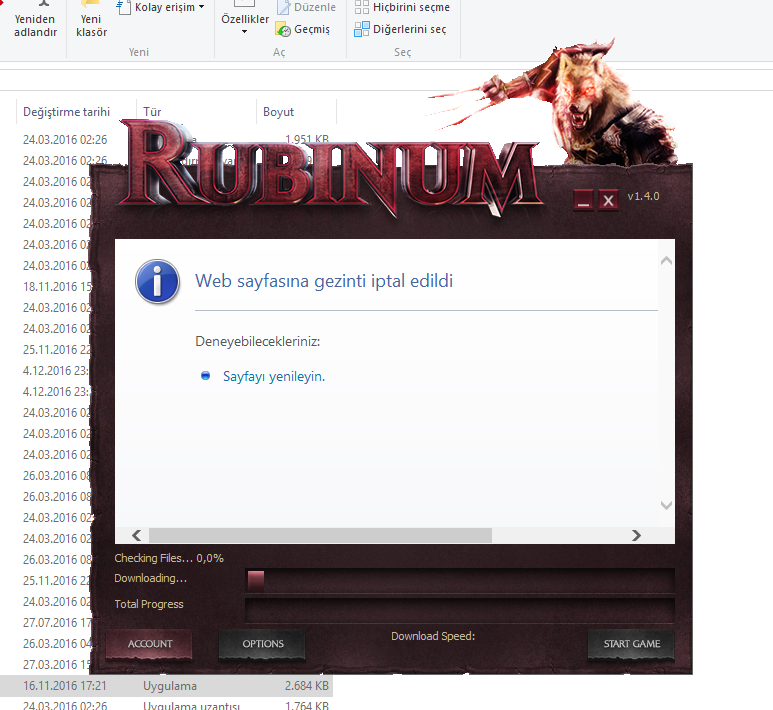The image size is (773, 710).
Task: Select the row dated 18.11.2016
Action: point(56,286)
